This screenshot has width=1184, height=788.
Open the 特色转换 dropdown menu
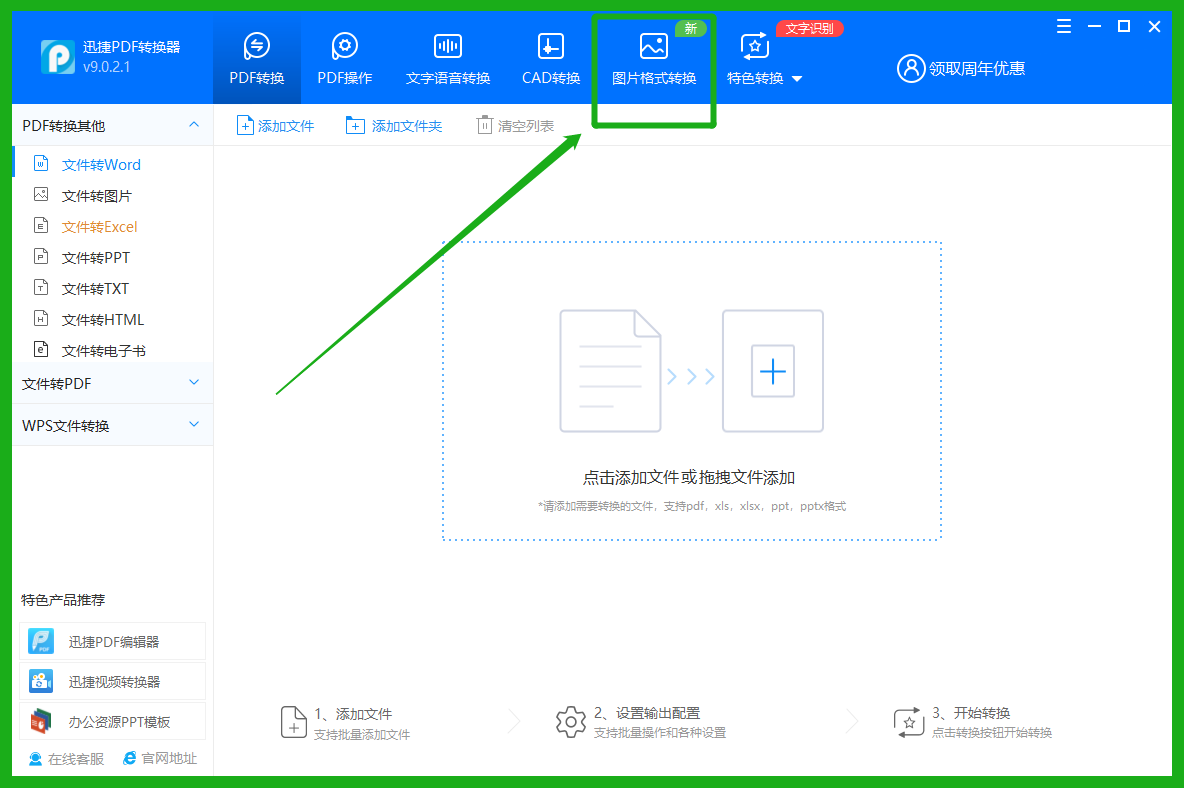[x=764, y=59]
